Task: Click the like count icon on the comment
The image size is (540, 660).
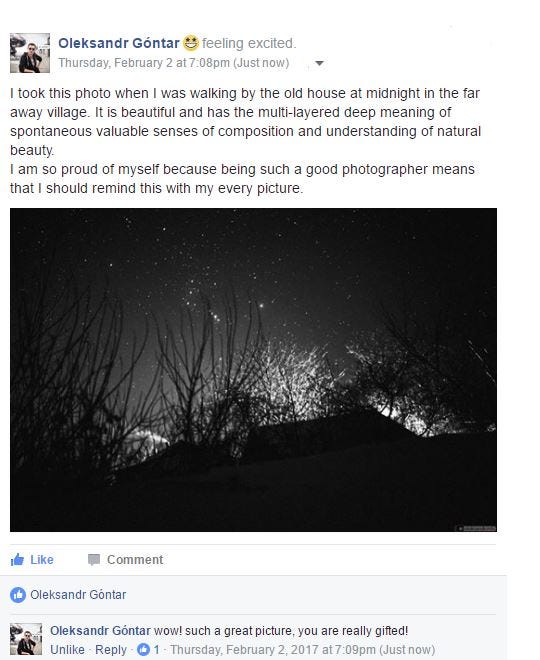Action: [x=144, y=649]
